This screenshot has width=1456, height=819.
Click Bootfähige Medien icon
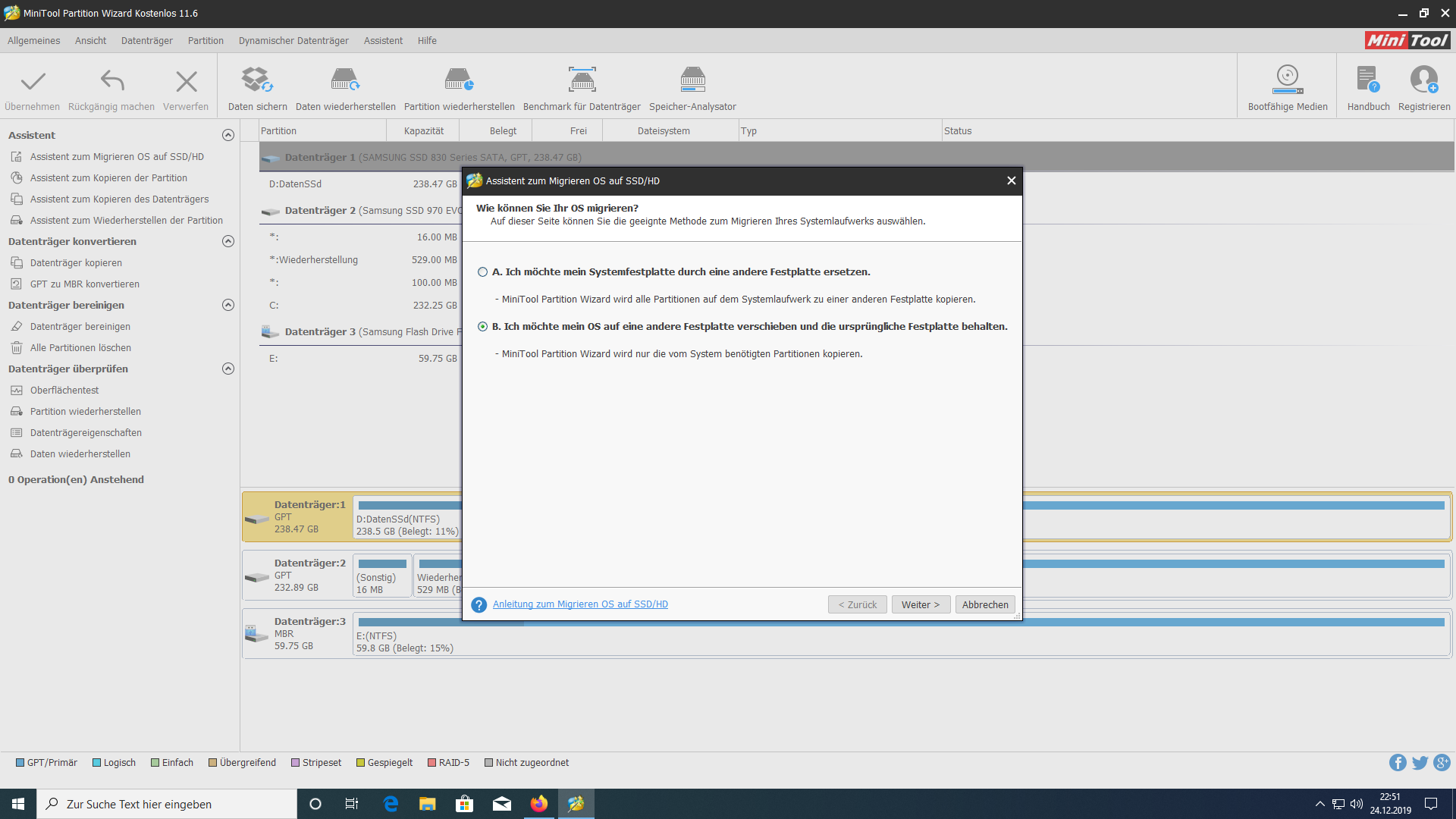[x=1287, y=80]
